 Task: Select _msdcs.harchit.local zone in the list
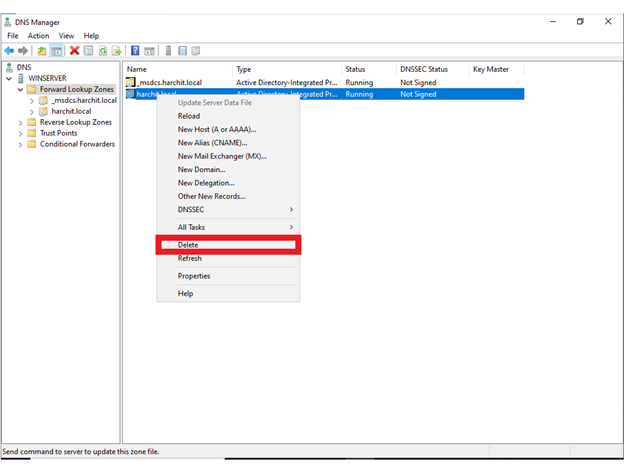coord(170,81)
